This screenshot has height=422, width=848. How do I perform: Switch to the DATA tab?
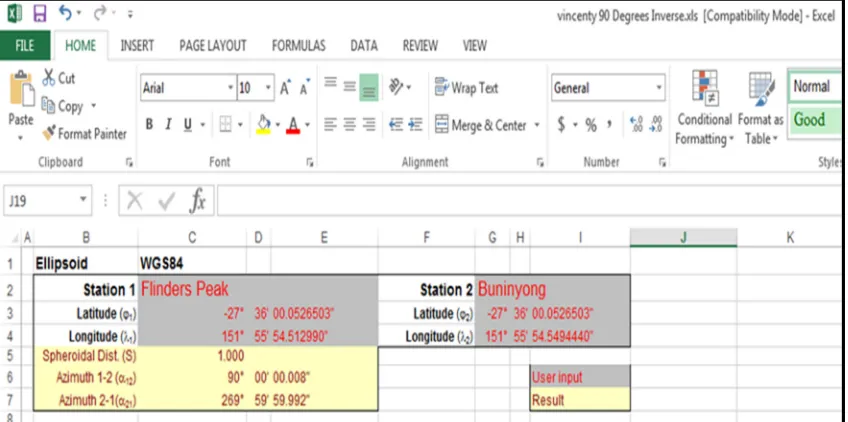(364, 46)
